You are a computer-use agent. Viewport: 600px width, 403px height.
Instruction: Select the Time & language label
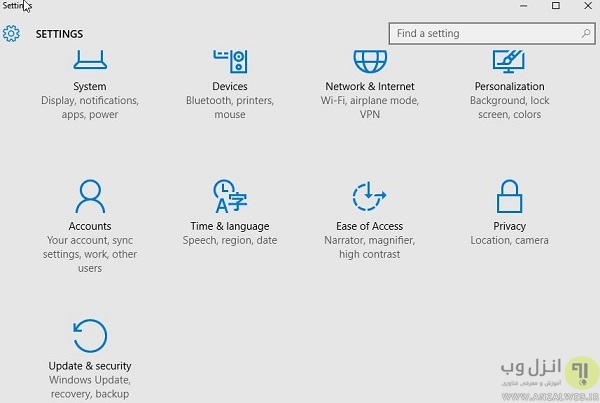(230, 227)
